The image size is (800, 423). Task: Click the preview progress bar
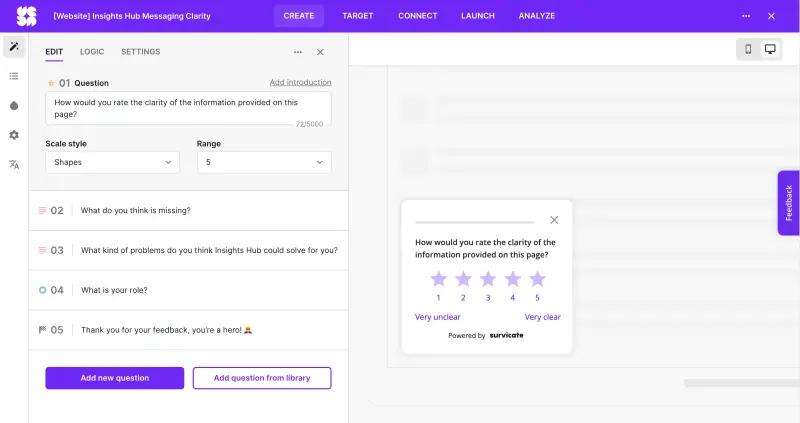click(x=474, y=222)
